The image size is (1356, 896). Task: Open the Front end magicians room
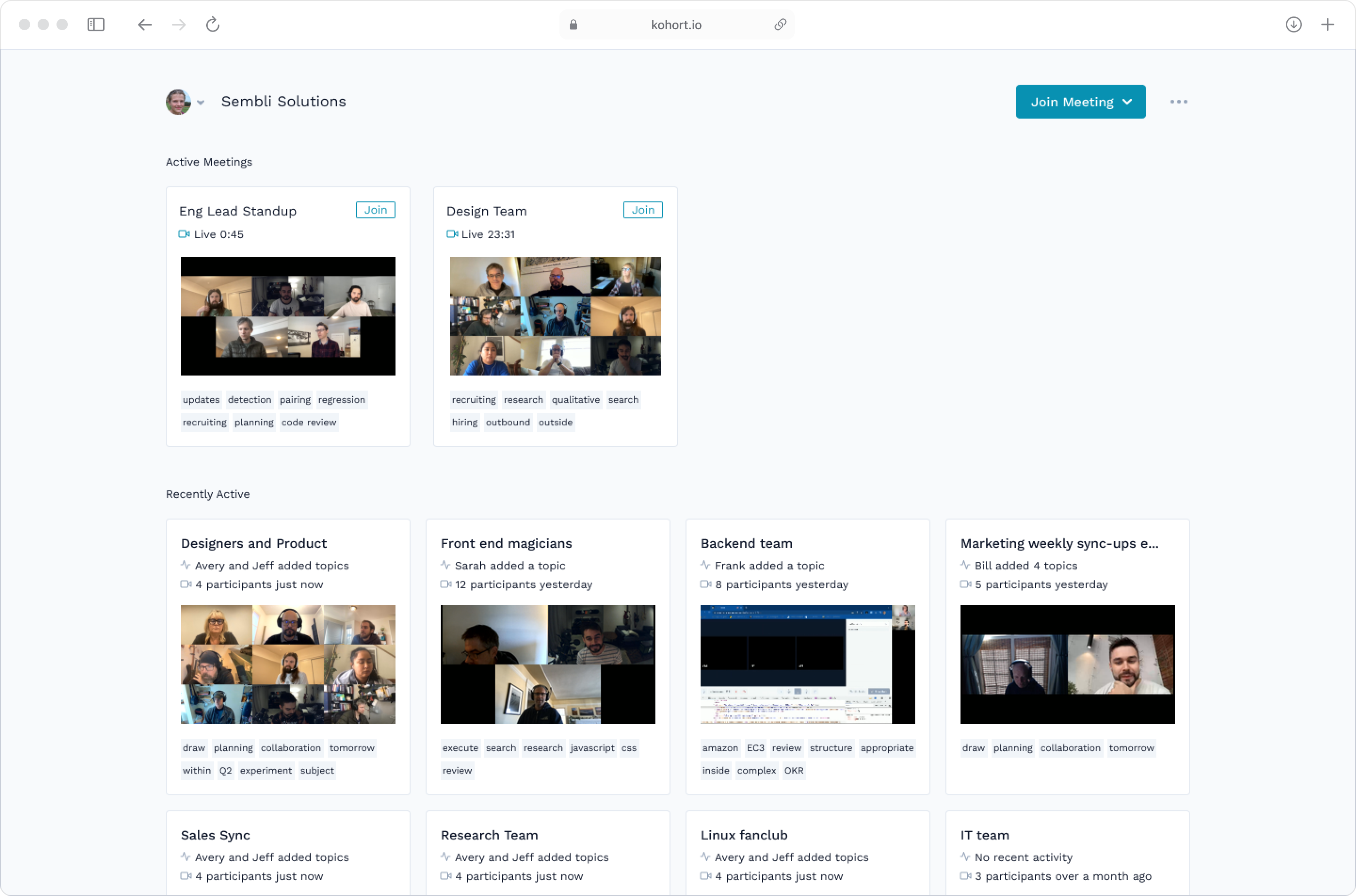click(507, 544)
